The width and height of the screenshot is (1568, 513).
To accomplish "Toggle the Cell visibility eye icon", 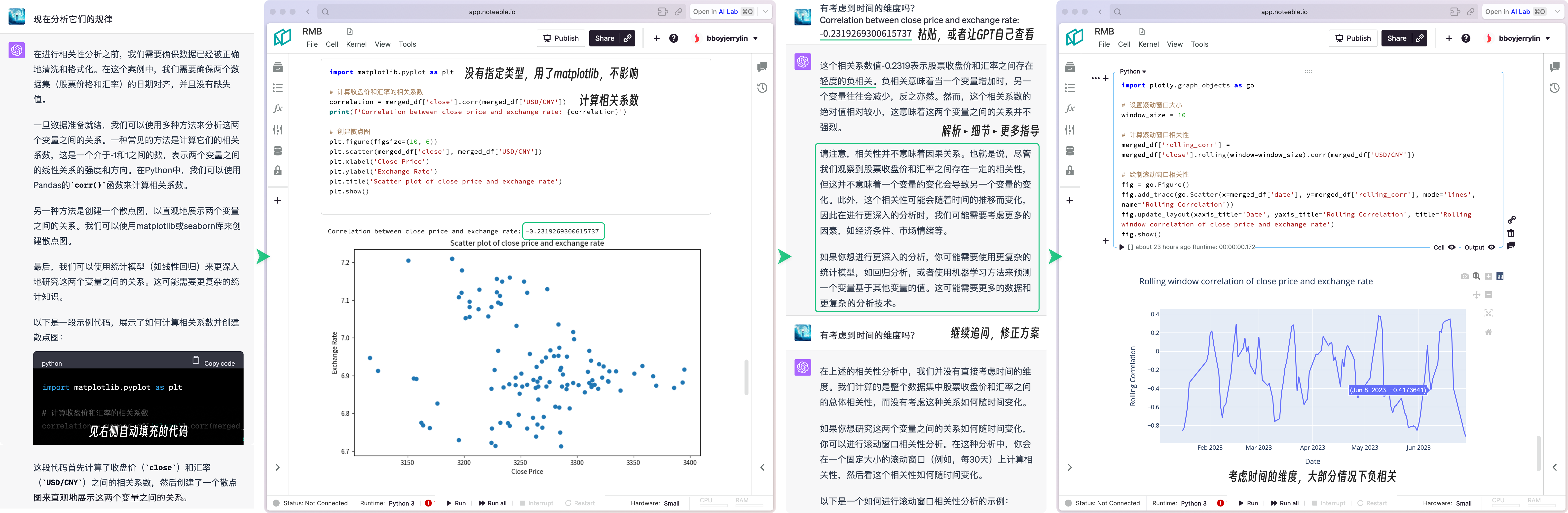I will [1452, 247].
